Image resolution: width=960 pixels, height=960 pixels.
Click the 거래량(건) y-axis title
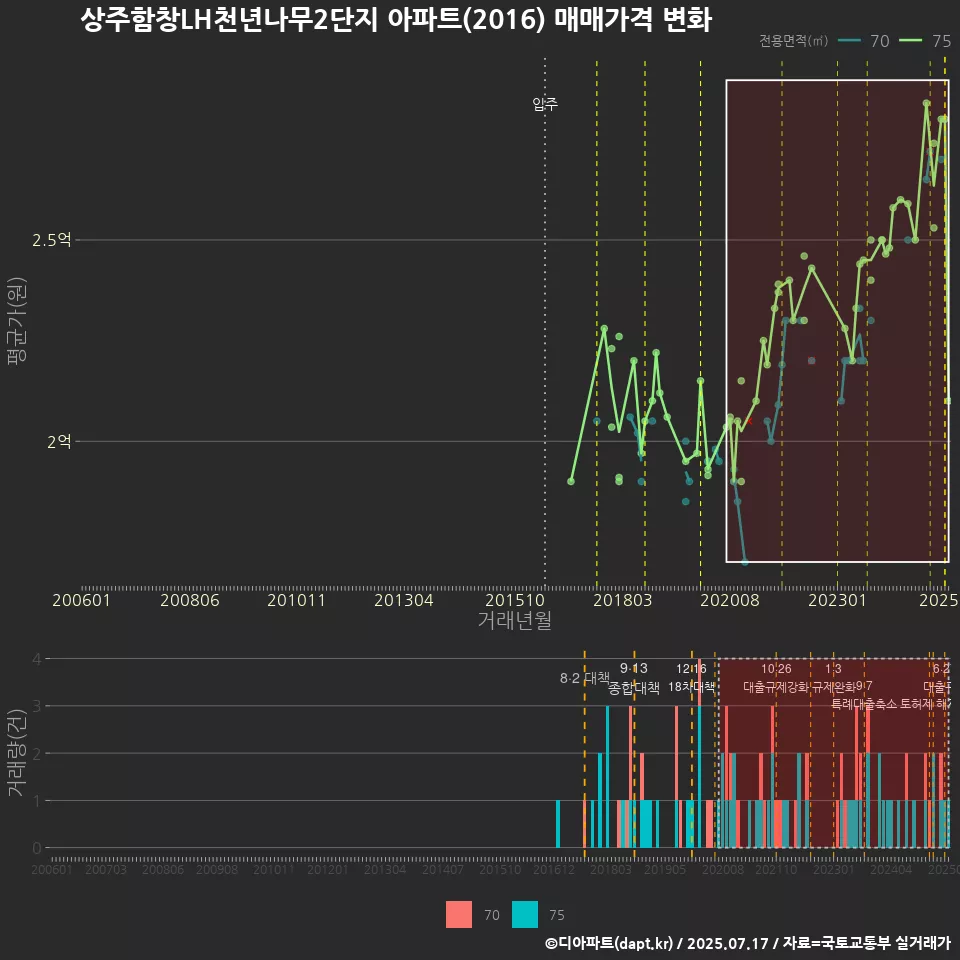(x=17, y=753)
